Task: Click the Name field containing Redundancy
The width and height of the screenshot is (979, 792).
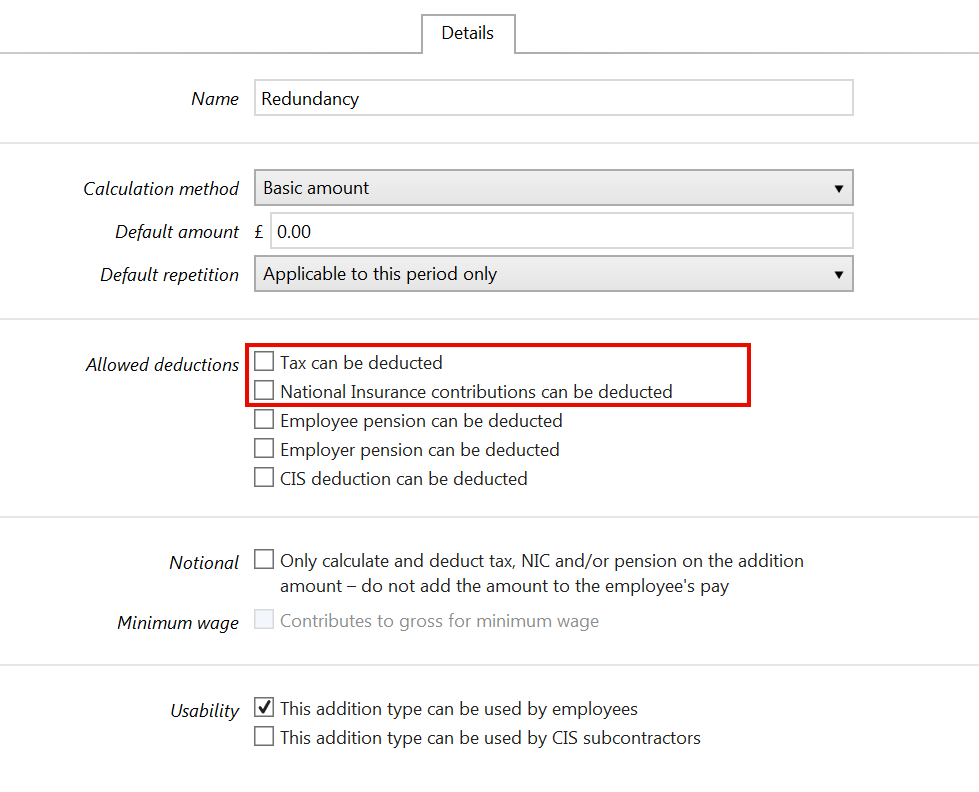Action: 553,99
